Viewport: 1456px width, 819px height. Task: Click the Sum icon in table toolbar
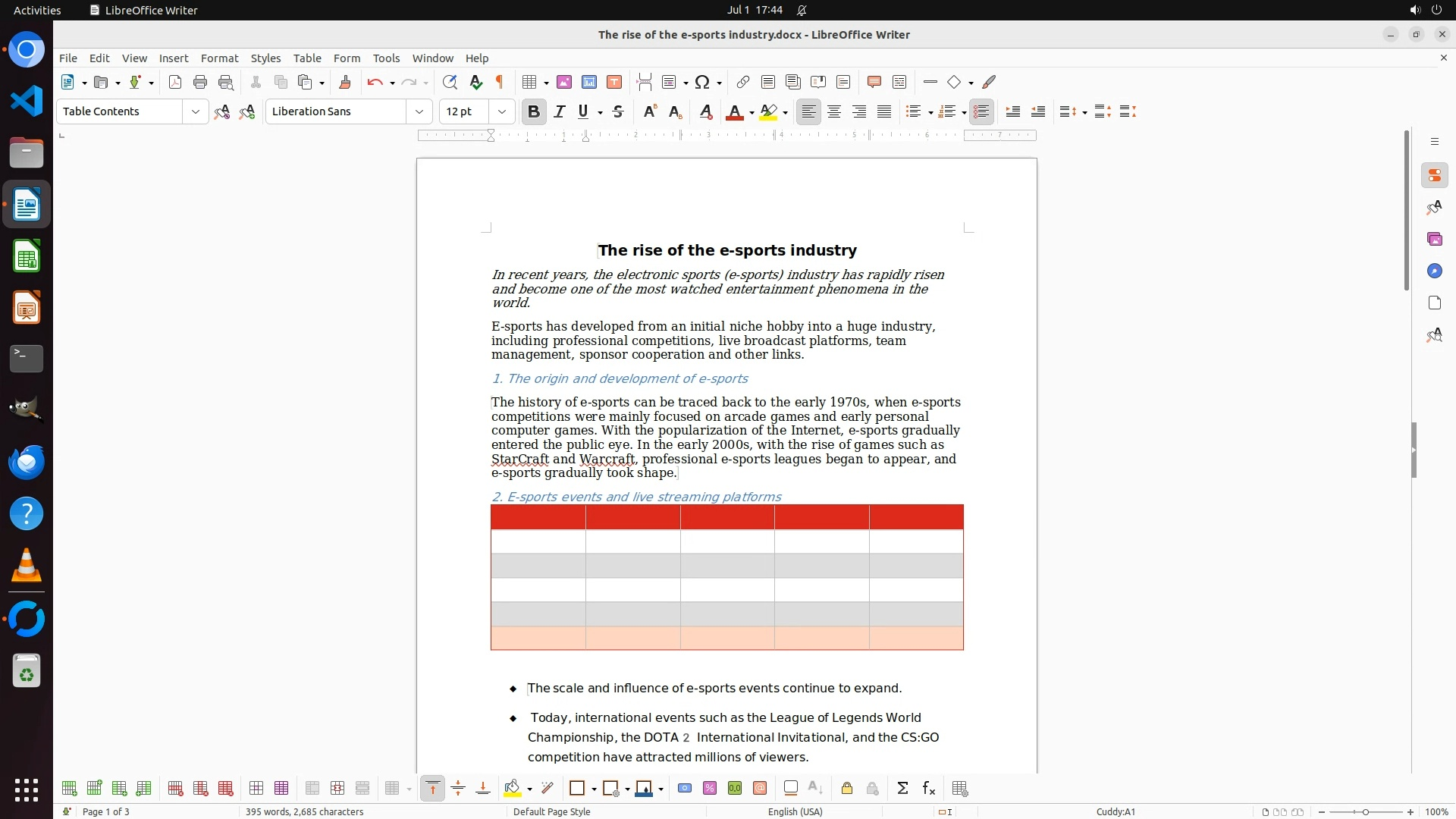902,789
